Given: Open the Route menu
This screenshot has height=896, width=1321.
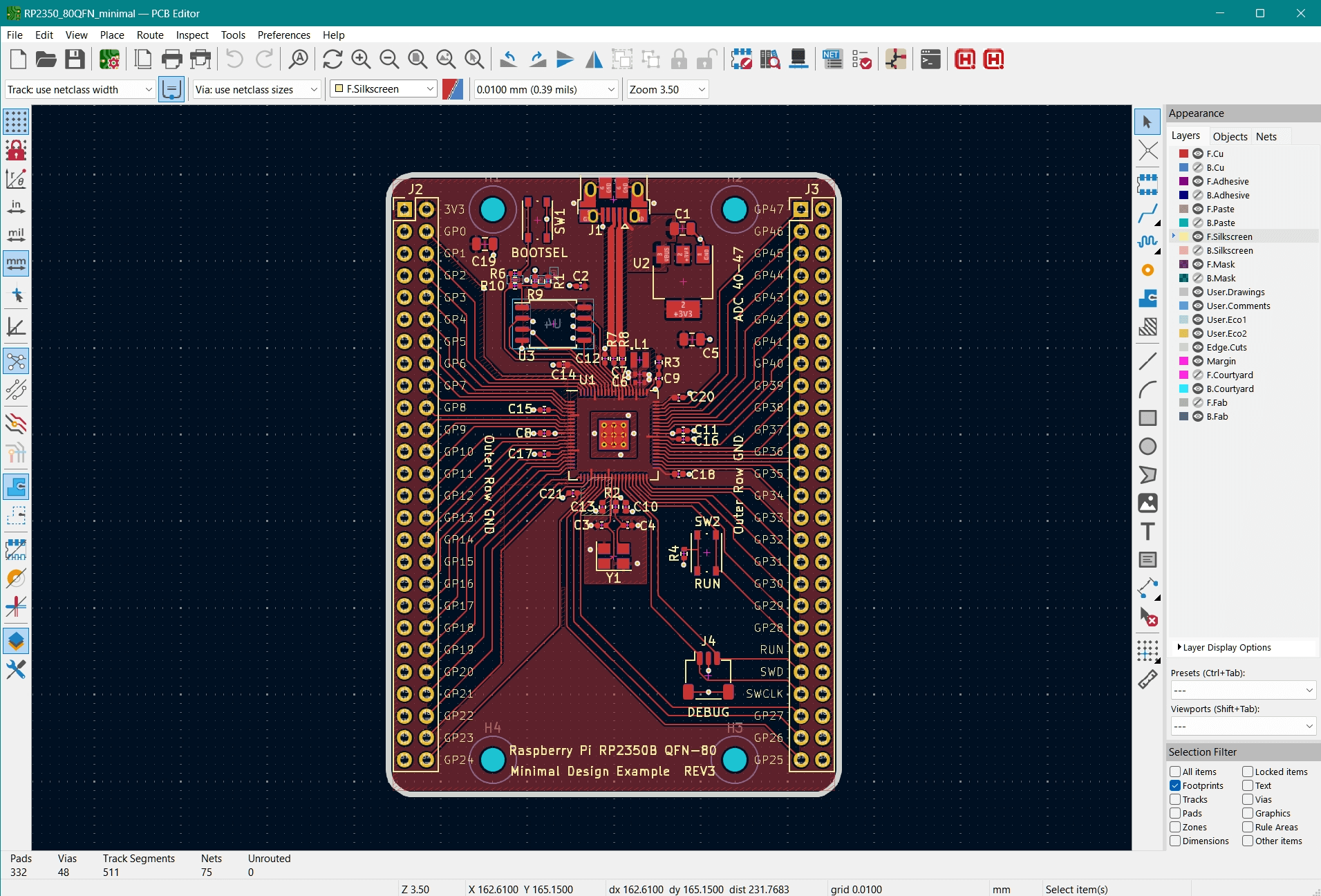Looking at the screenshot, I should pos(149,35).
